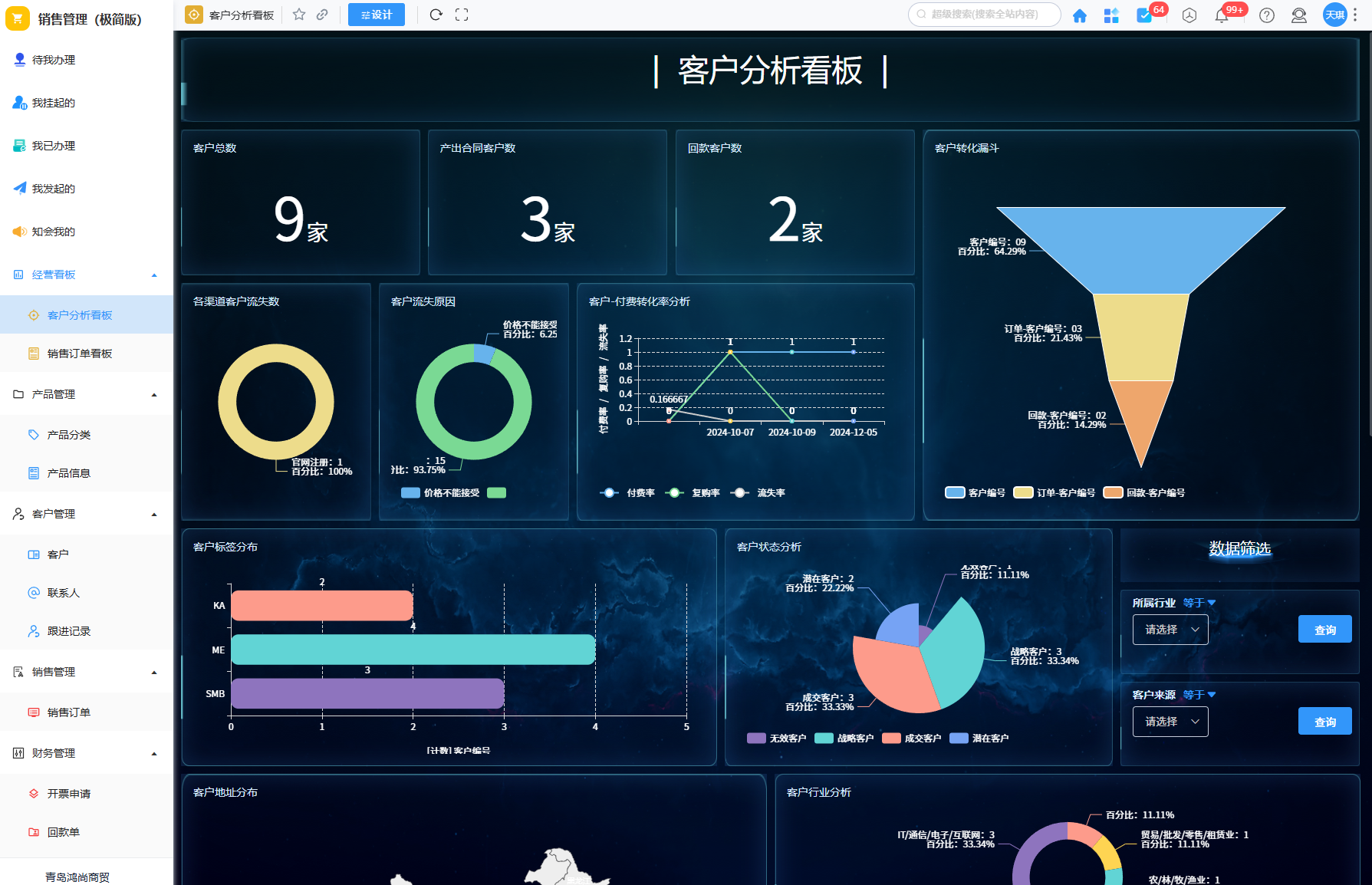Open the 所属行业 请选择 dropdown
This screenshot has height=885, width=1372.
tap(1170, 630)
